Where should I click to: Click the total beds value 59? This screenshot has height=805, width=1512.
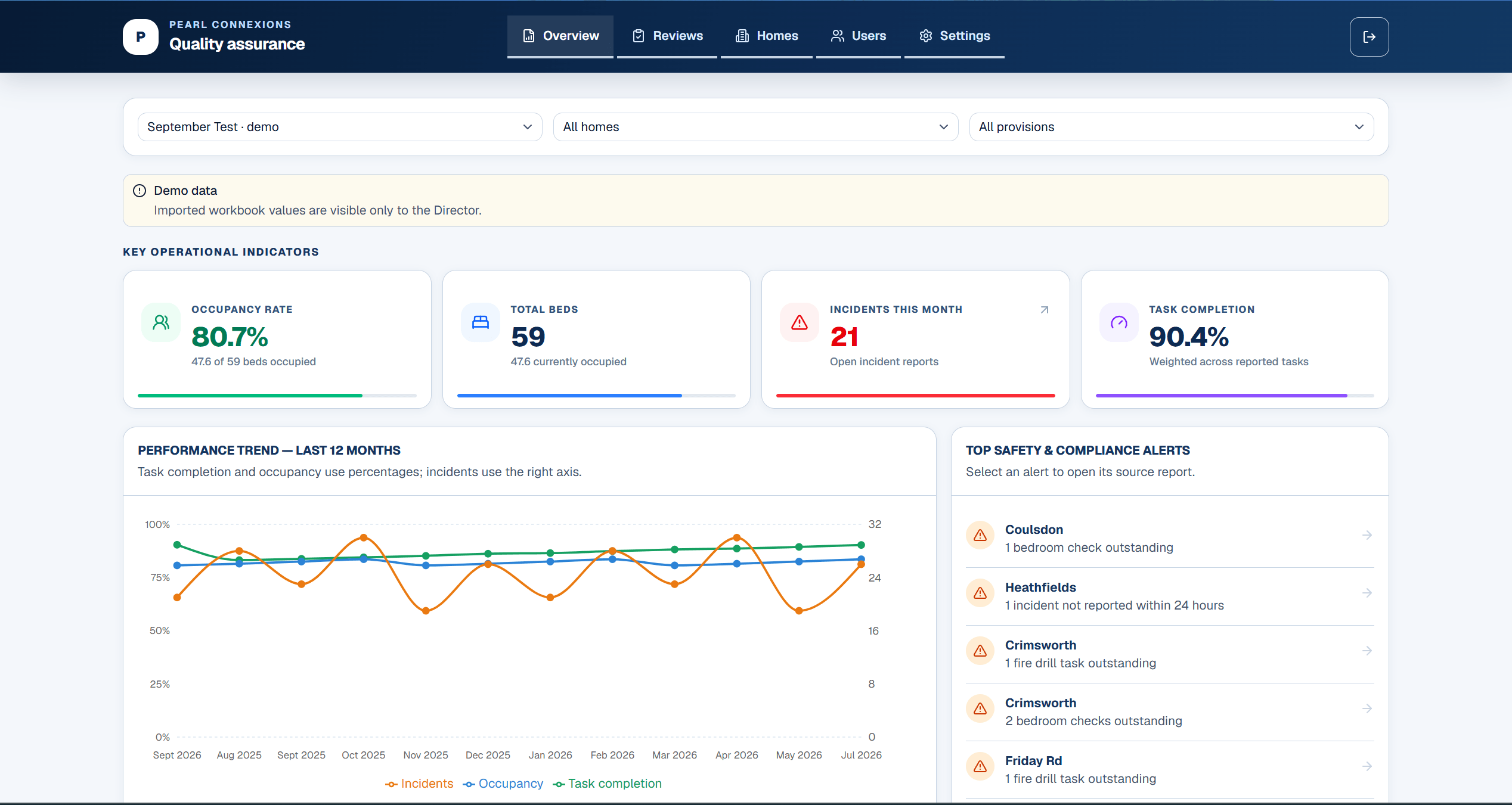pos(528,337)
